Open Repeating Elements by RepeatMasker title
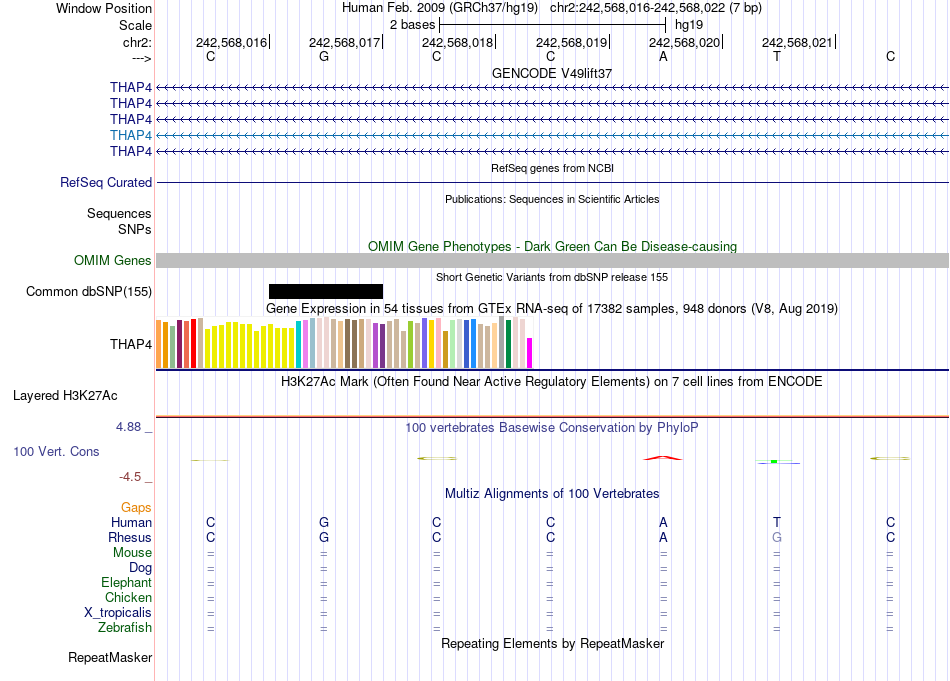The height and width of the screenshot is (681, 950). 553,643
